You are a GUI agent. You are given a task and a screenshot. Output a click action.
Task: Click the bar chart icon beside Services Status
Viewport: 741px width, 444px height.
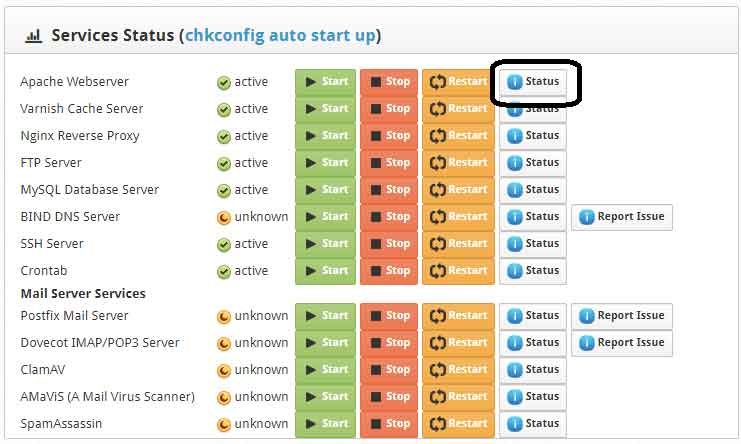tap(34, 36)
